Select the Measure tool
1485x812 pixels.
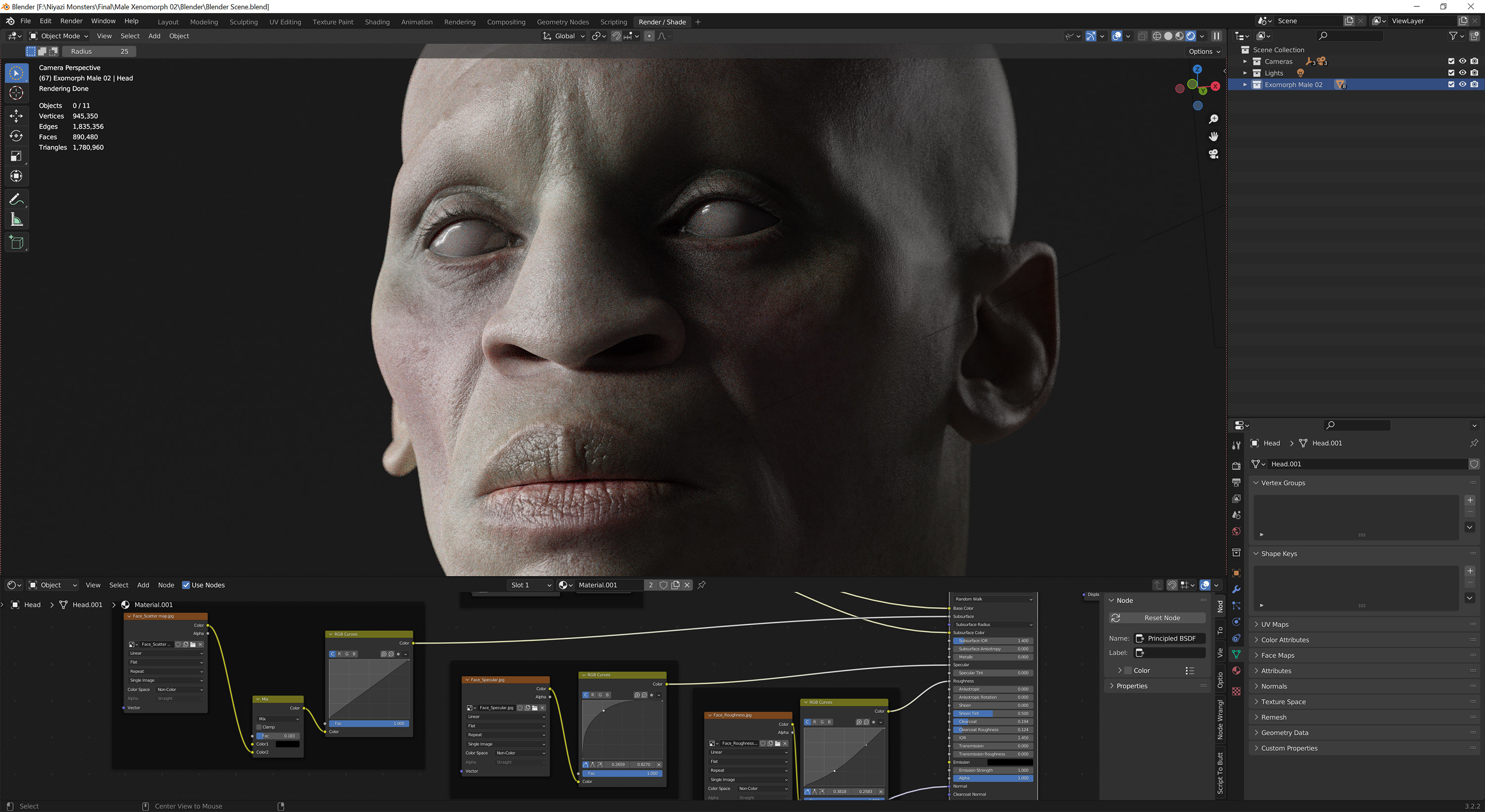tap(16, 220)
